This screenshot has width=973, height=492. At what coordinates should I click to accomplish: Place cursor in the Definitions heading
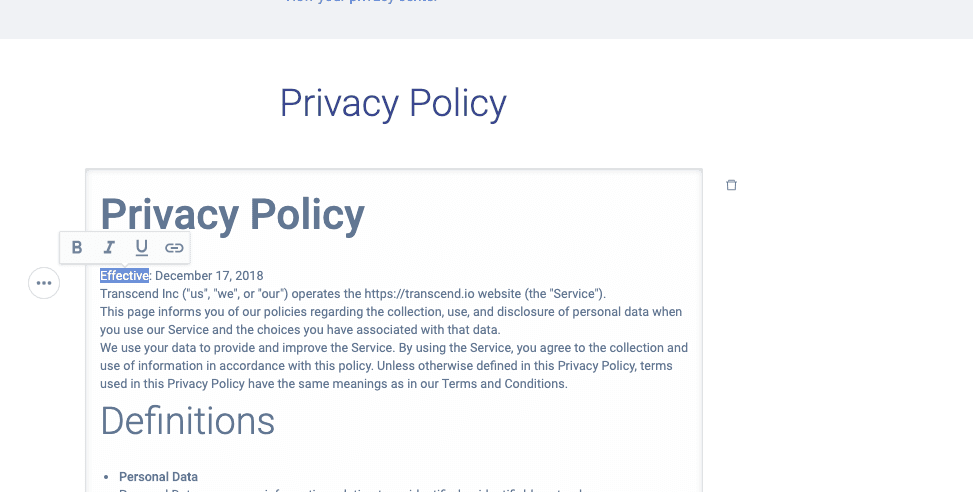pos(188,421)
